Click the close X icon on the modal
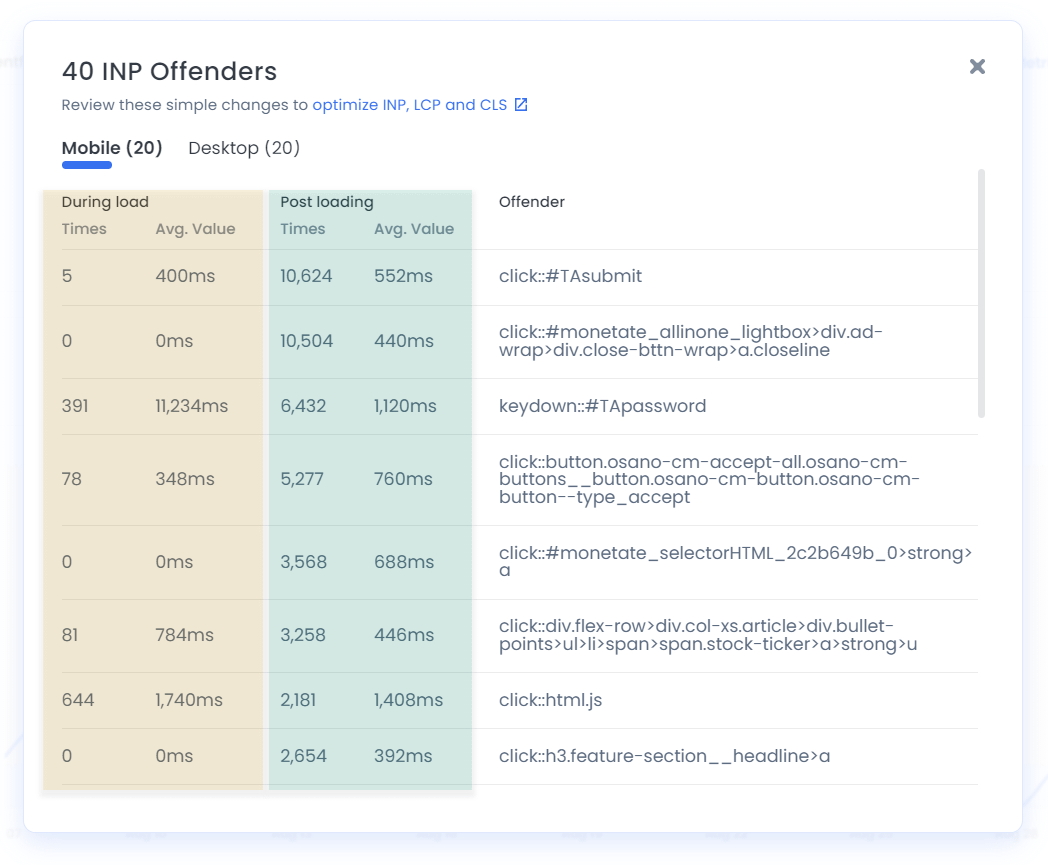 (977, 66)
